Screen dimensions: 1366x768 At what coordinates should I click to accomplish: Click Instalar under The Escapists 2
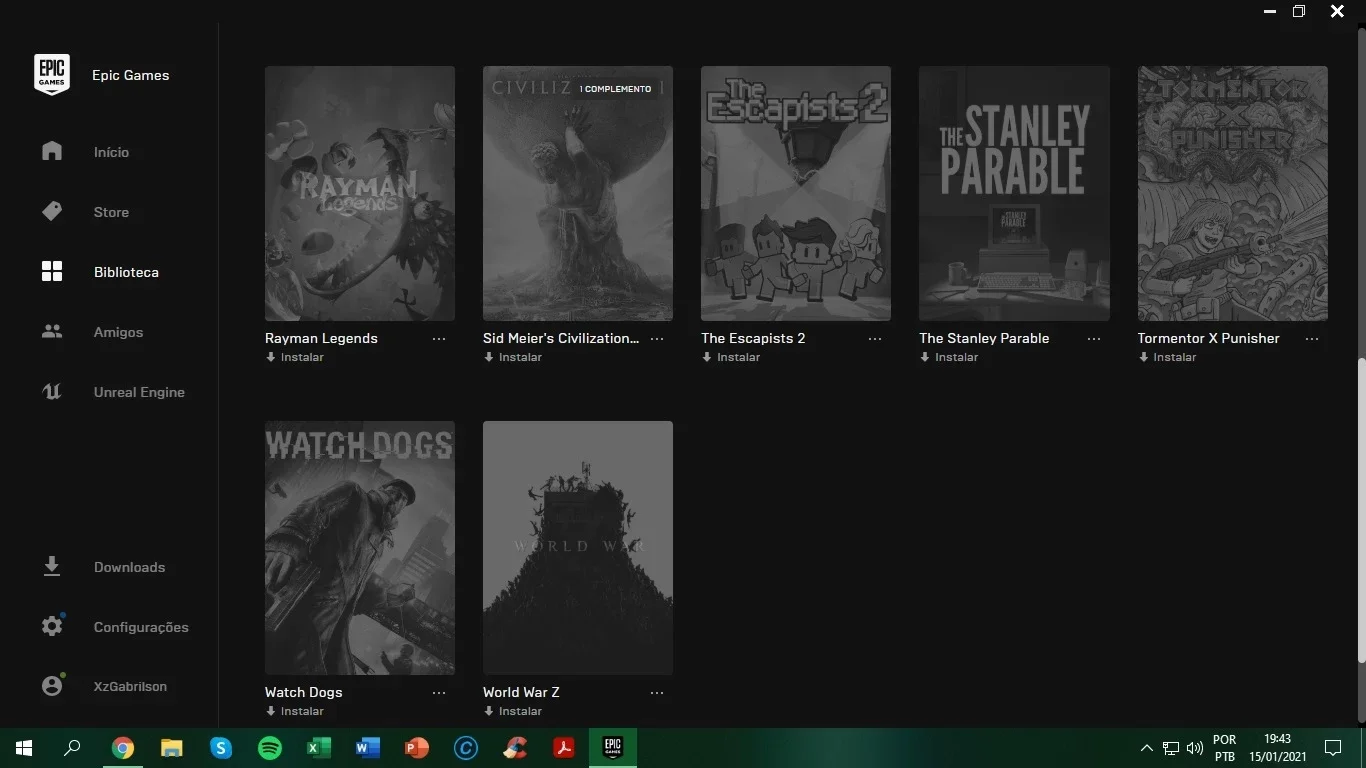coord(730,357)
